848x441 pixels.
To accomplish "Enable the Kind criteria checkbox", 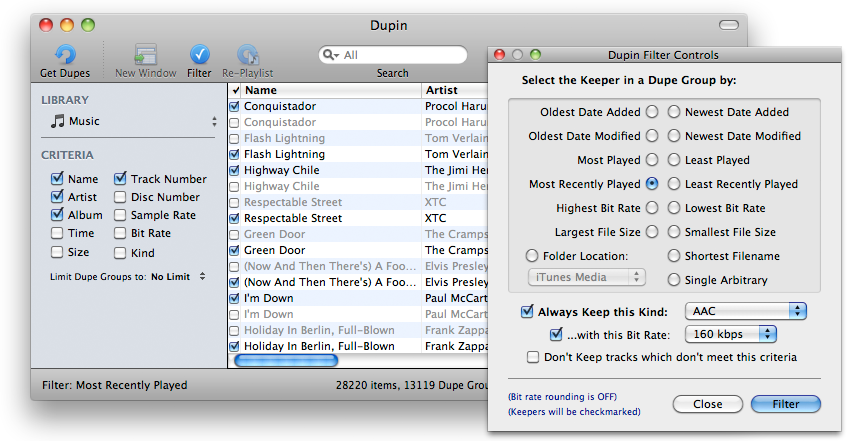I will click(120, 253).
